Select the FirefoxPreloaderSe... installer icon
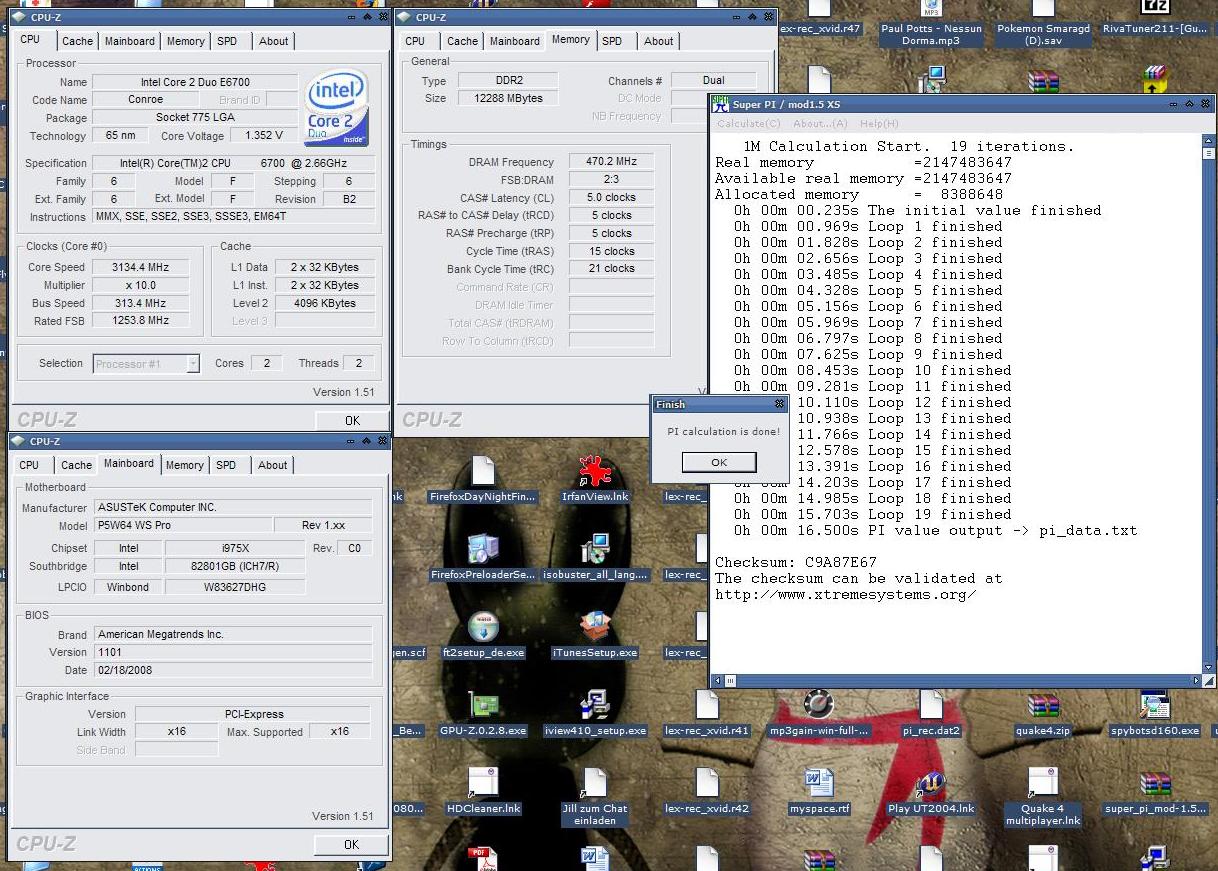 (483, 550)
